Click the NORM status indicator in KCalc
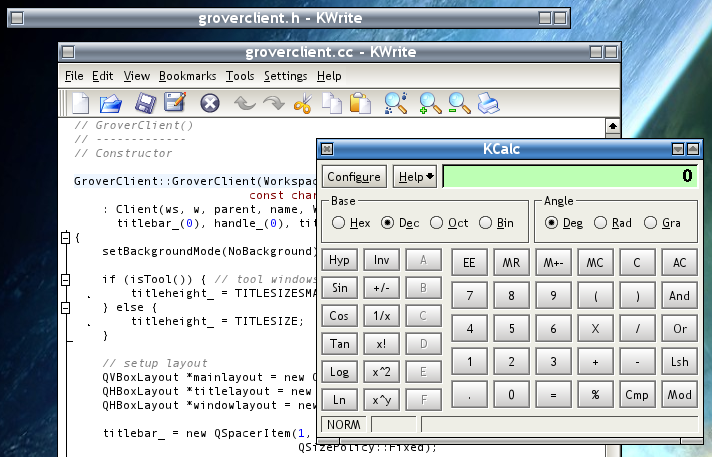This screenshot has width=712, height=457. click(344, 424)
